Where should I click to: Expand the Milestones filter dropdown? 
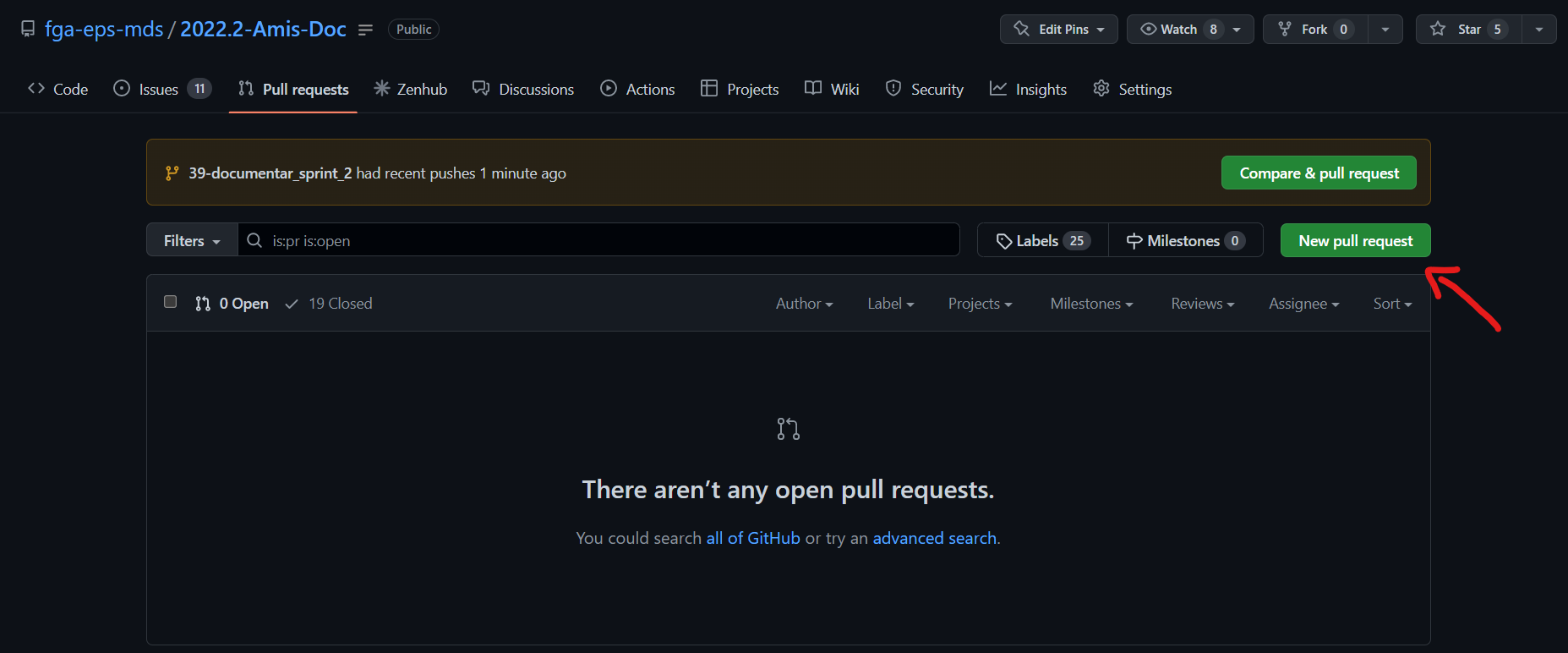tap(1092, 303)
